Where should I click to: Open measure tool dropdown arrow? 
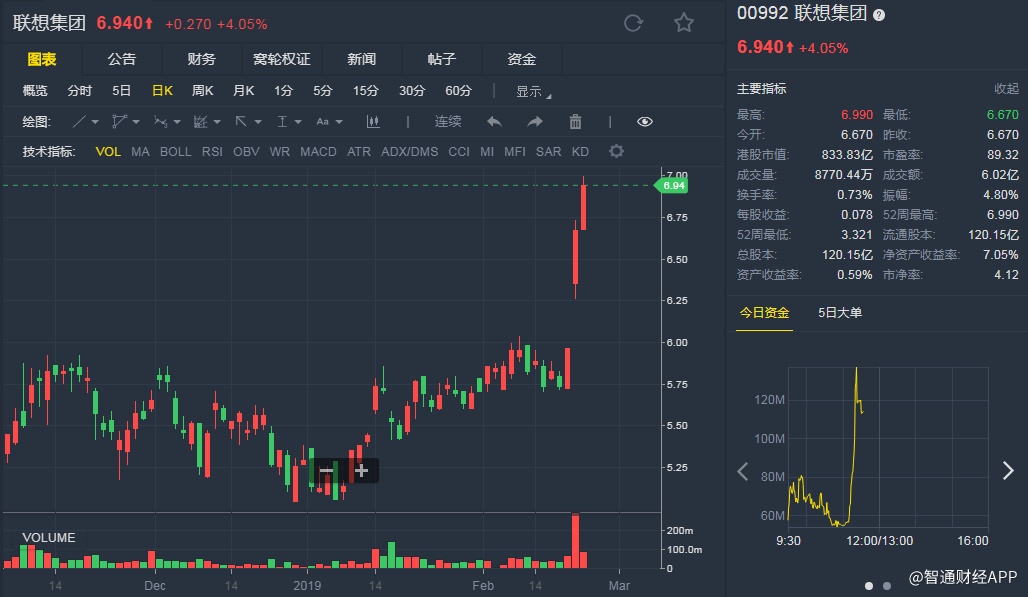pyautogui.click(x=298, y=122)
